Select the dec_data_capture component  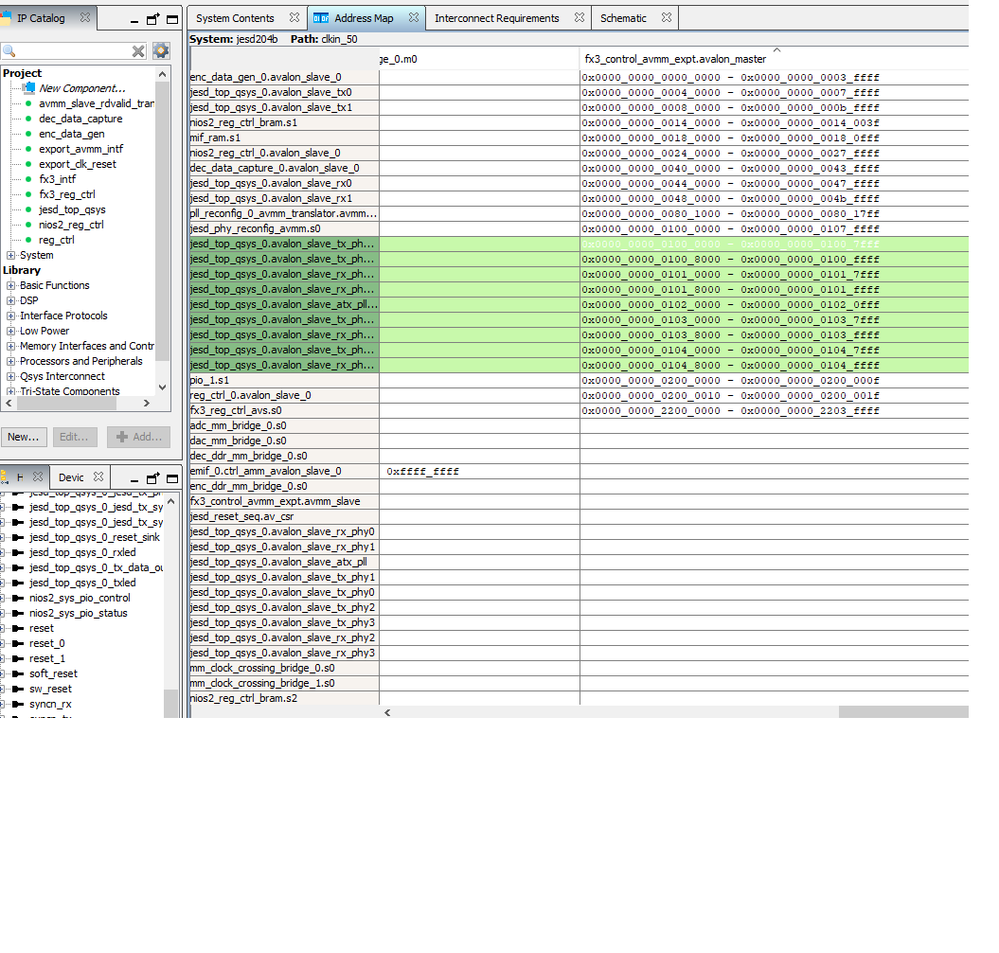click(x=80, y=118)
